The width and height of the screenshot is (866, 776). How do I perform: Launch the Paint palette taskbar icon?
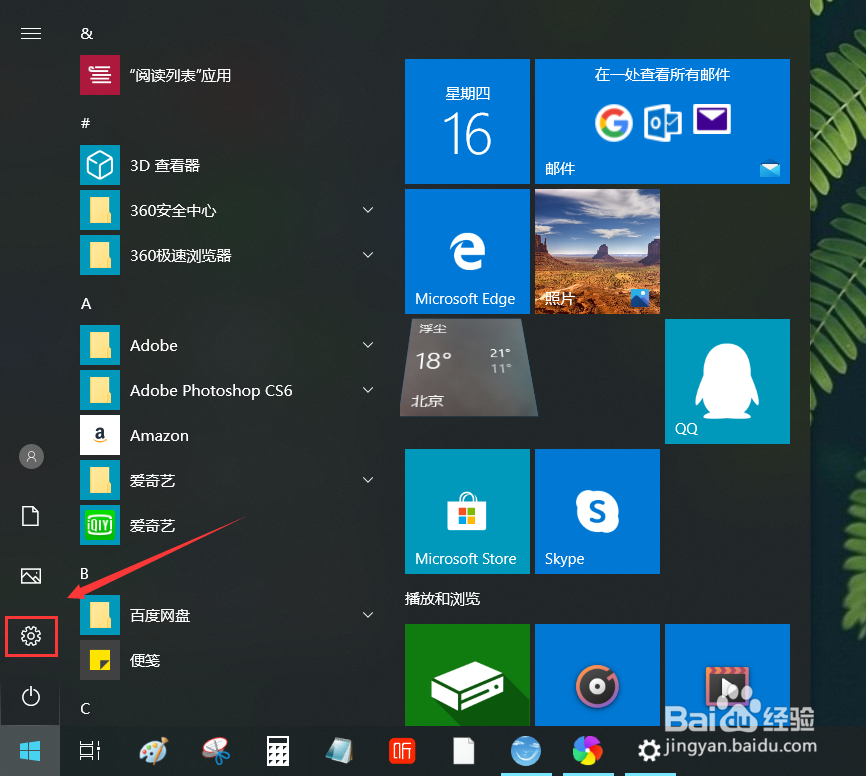coord(153,751)
